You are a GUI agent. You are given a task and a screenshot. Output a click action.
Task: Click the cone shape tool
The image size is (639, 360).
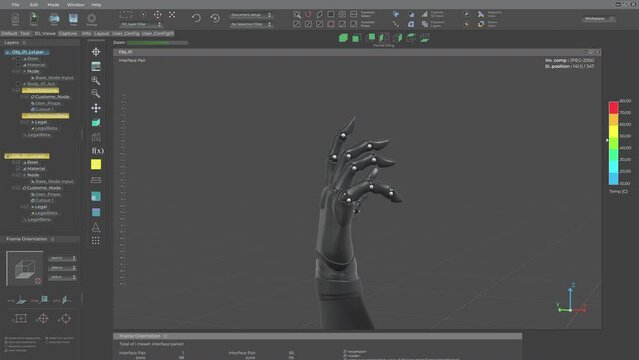[x=96, y=227]
